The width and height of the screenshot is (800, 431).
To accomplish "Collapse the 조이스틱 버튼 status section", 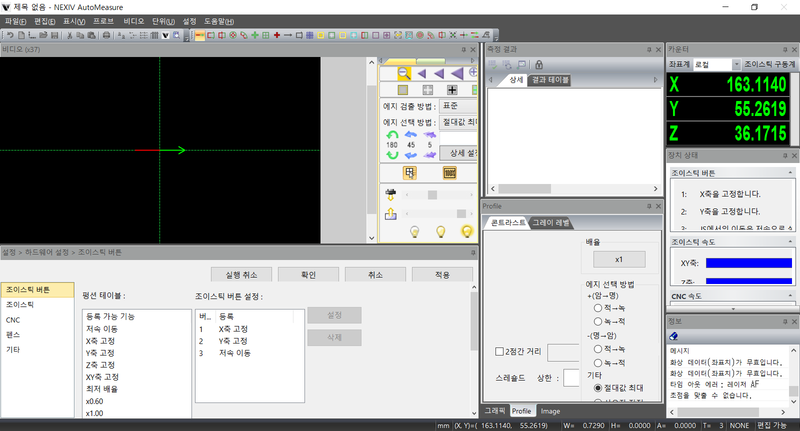I will tap(791, 173).
